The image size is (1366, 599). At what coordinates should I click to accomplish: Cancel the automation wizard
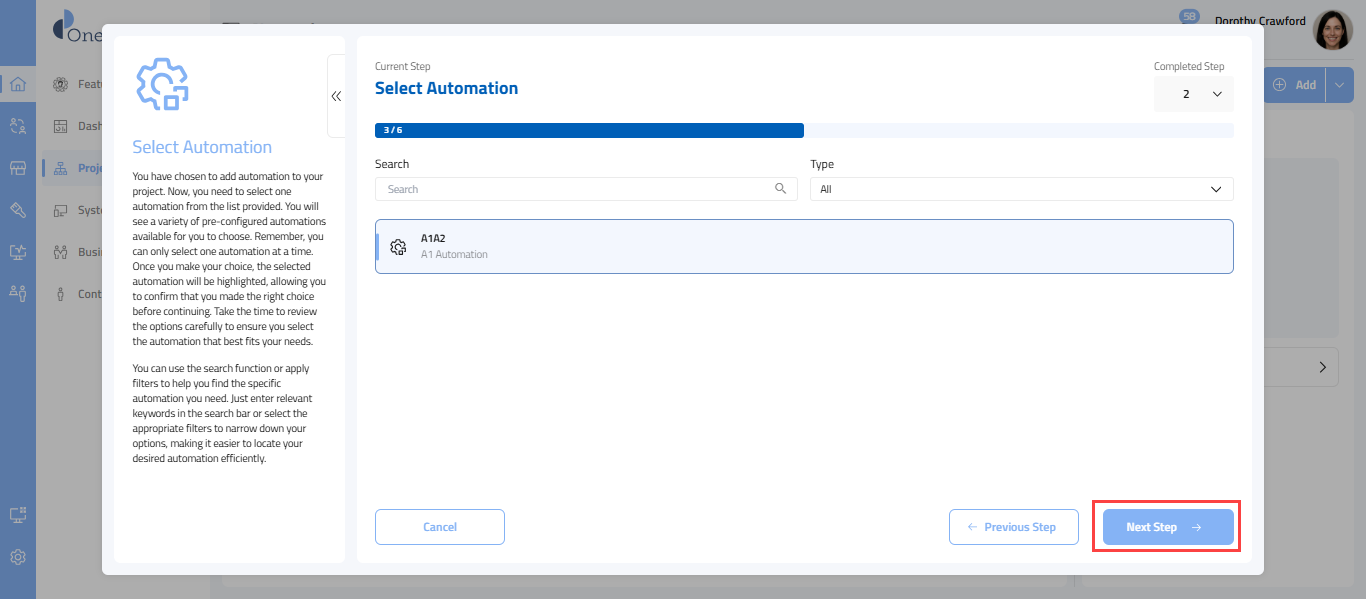click(x=439, y=527)
